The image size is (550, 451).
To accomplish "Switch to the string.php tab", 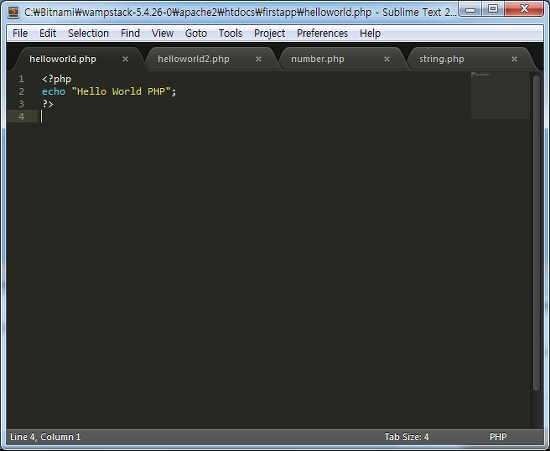I will (x=442, y=59).
